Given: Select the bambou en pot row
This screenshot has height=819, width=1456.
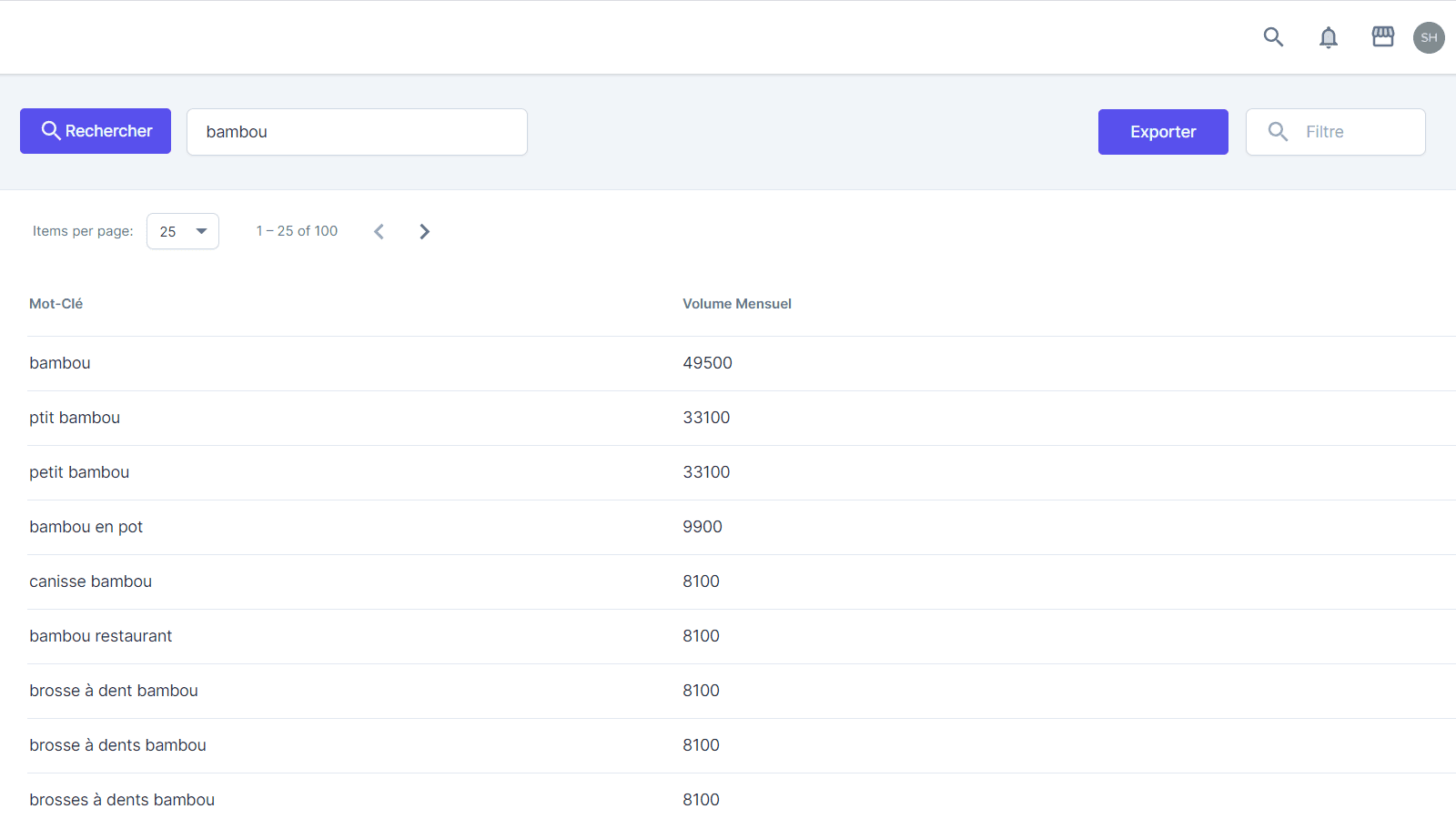Looking at the screenshot, I should (86, 527).
